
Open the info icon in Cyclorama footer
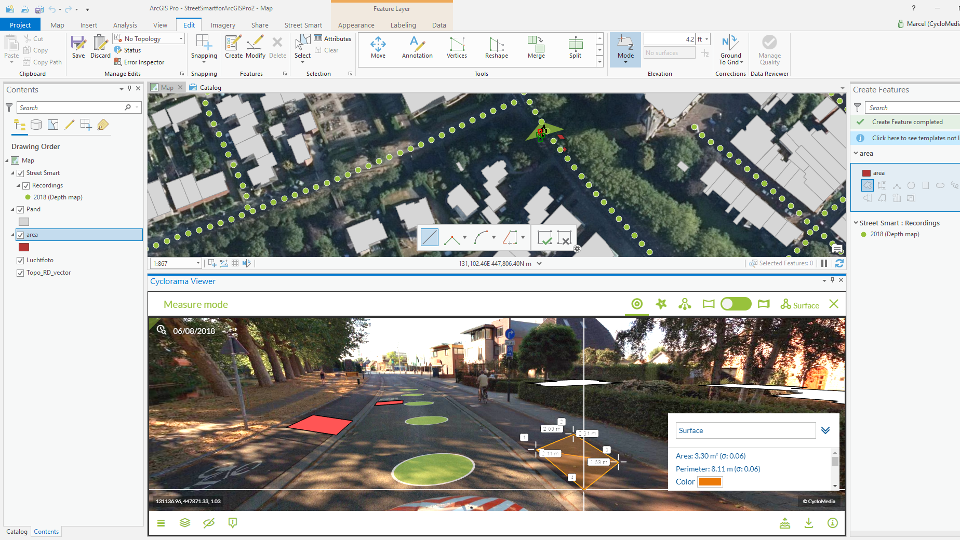pyautogui.click(x=833, y=523)
